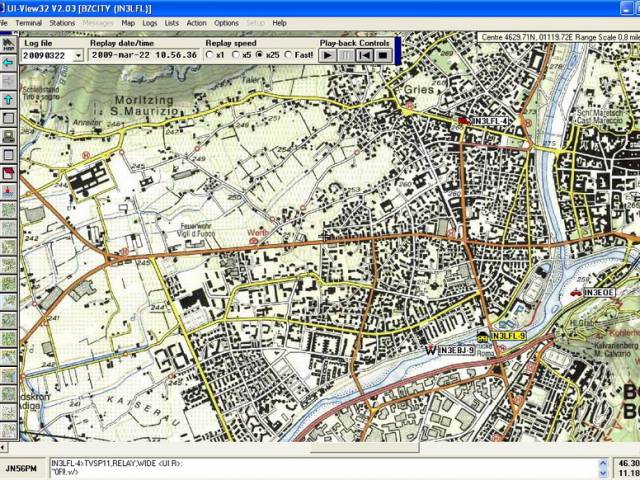640x480 pixels.
Task: Click the IN3EDE station label
Action: (x=599, y=292)
